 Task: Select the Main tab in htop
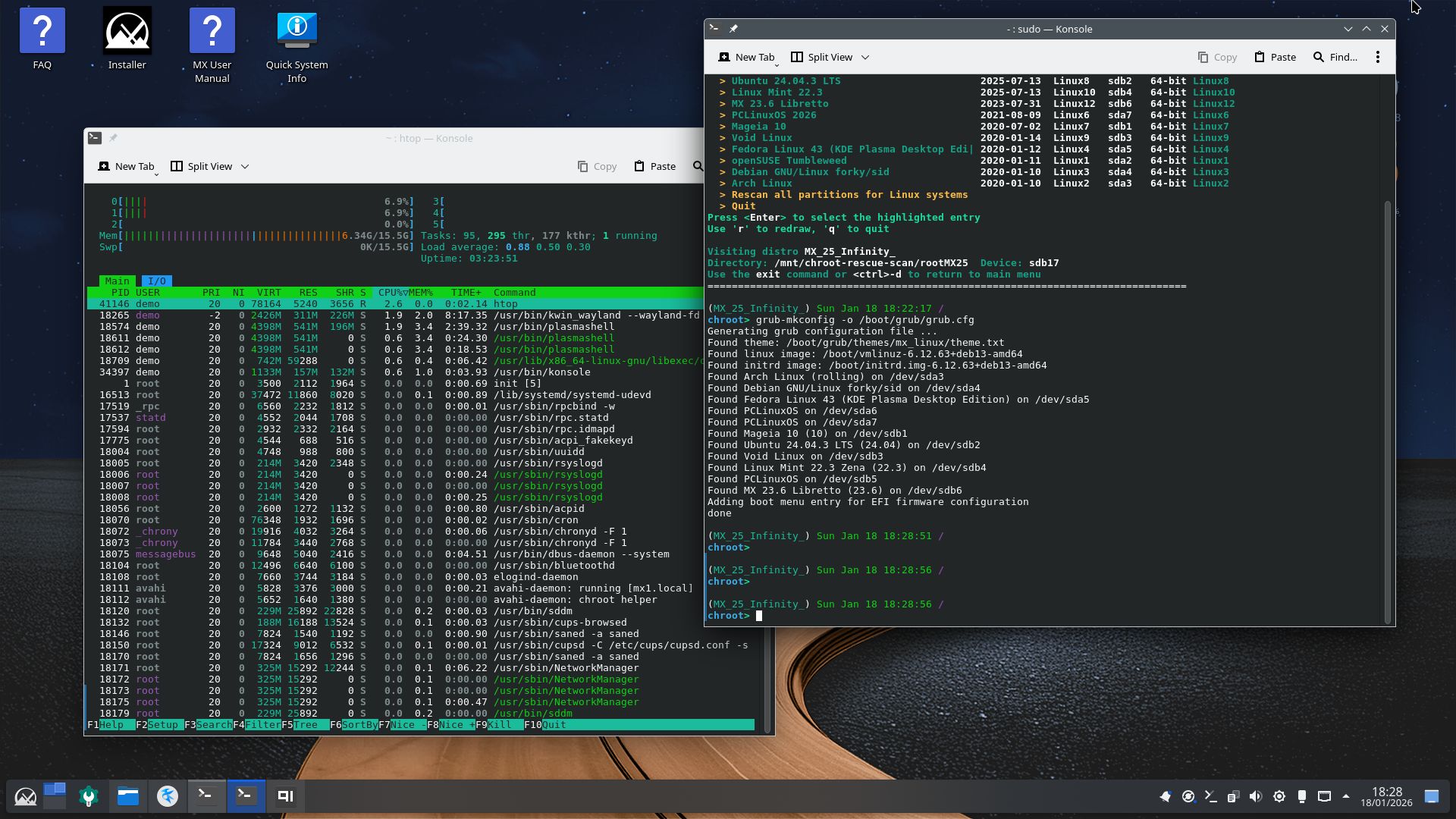click(x=117, y=281)
